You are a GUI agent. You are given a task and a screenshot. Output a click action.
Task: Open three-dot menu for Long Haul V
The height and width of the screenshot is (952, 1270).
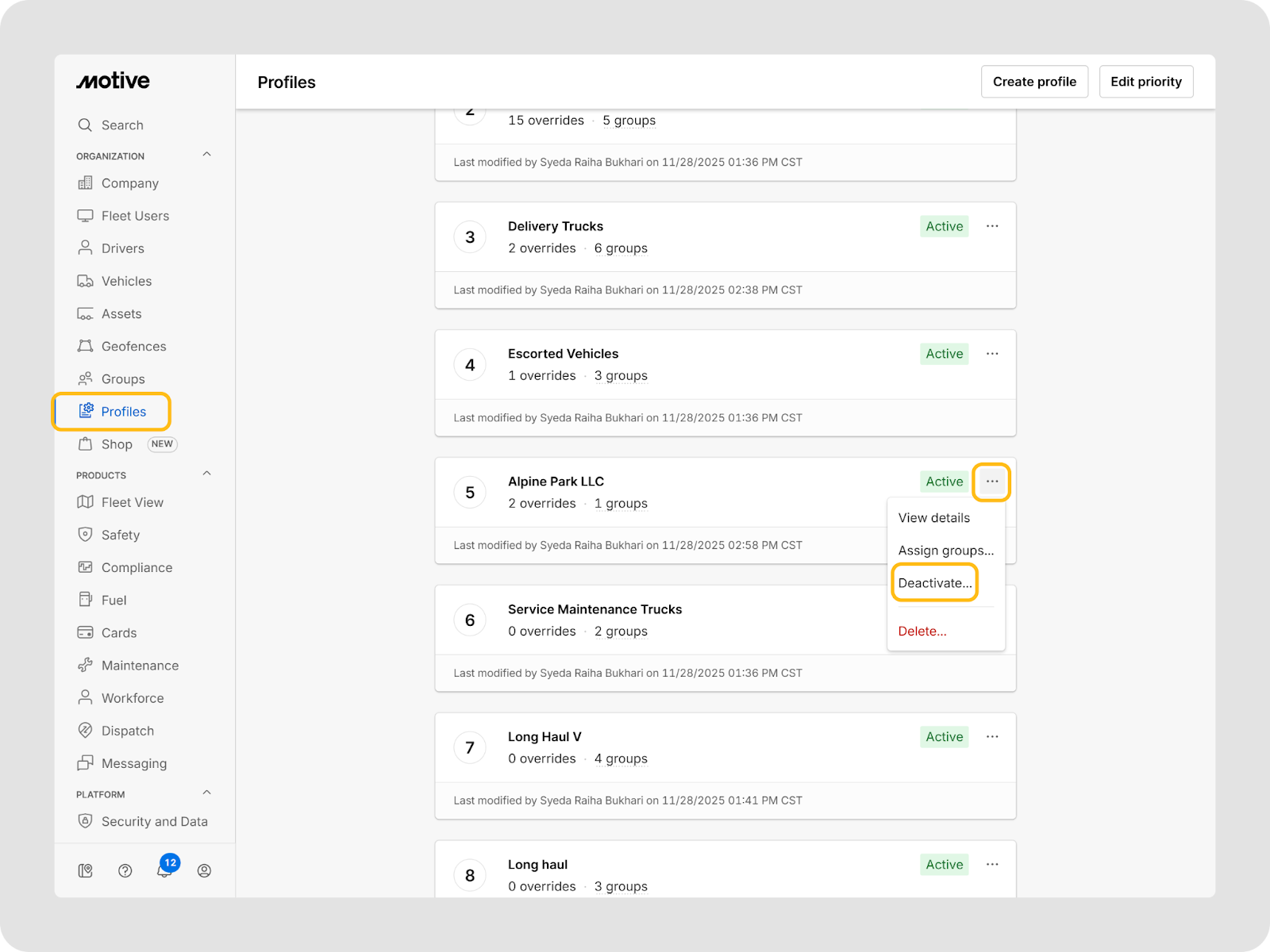(x=992, y=737)
